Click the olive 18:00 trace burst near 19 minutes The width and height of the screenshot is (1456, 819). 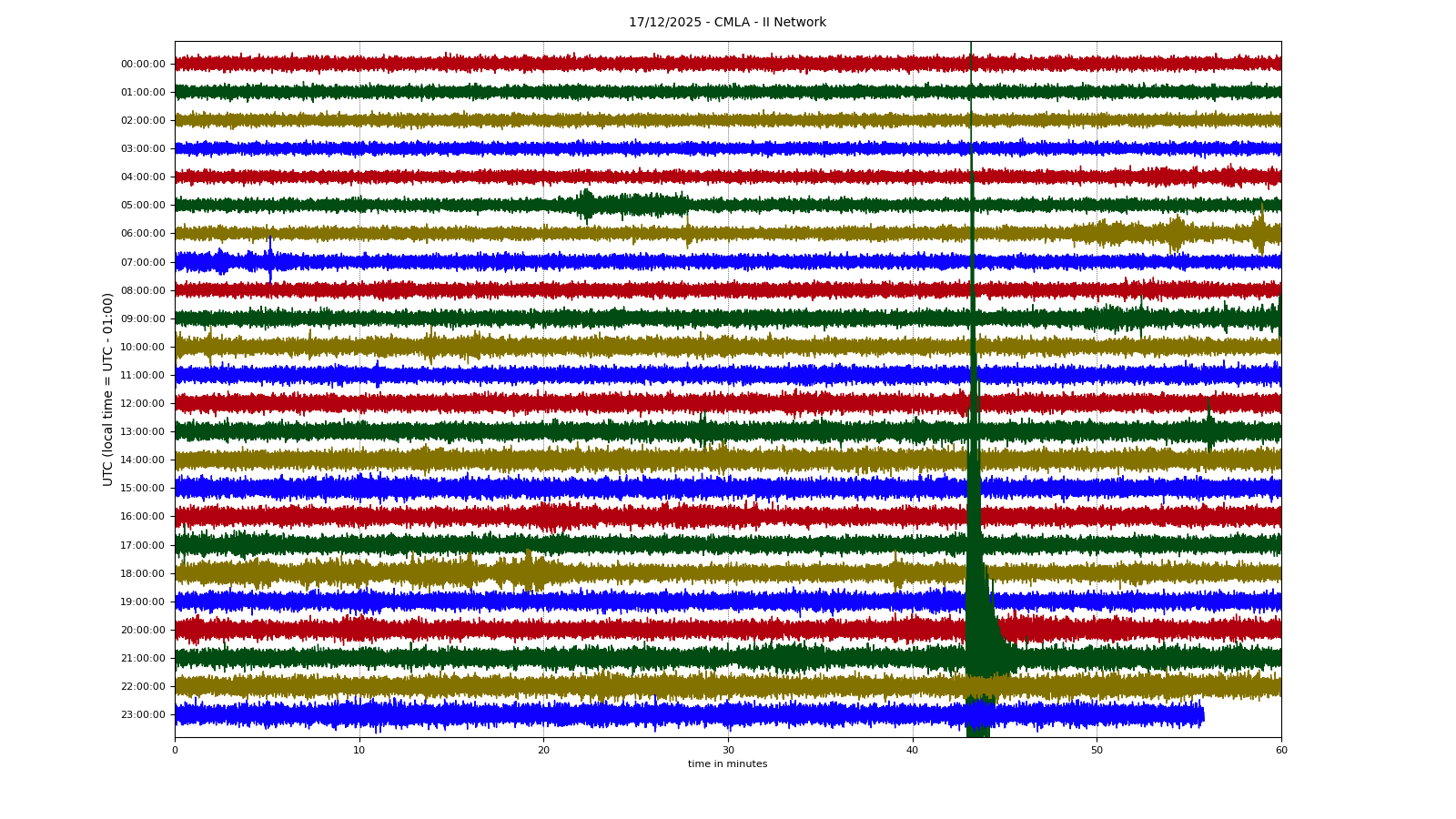point(529,571)
